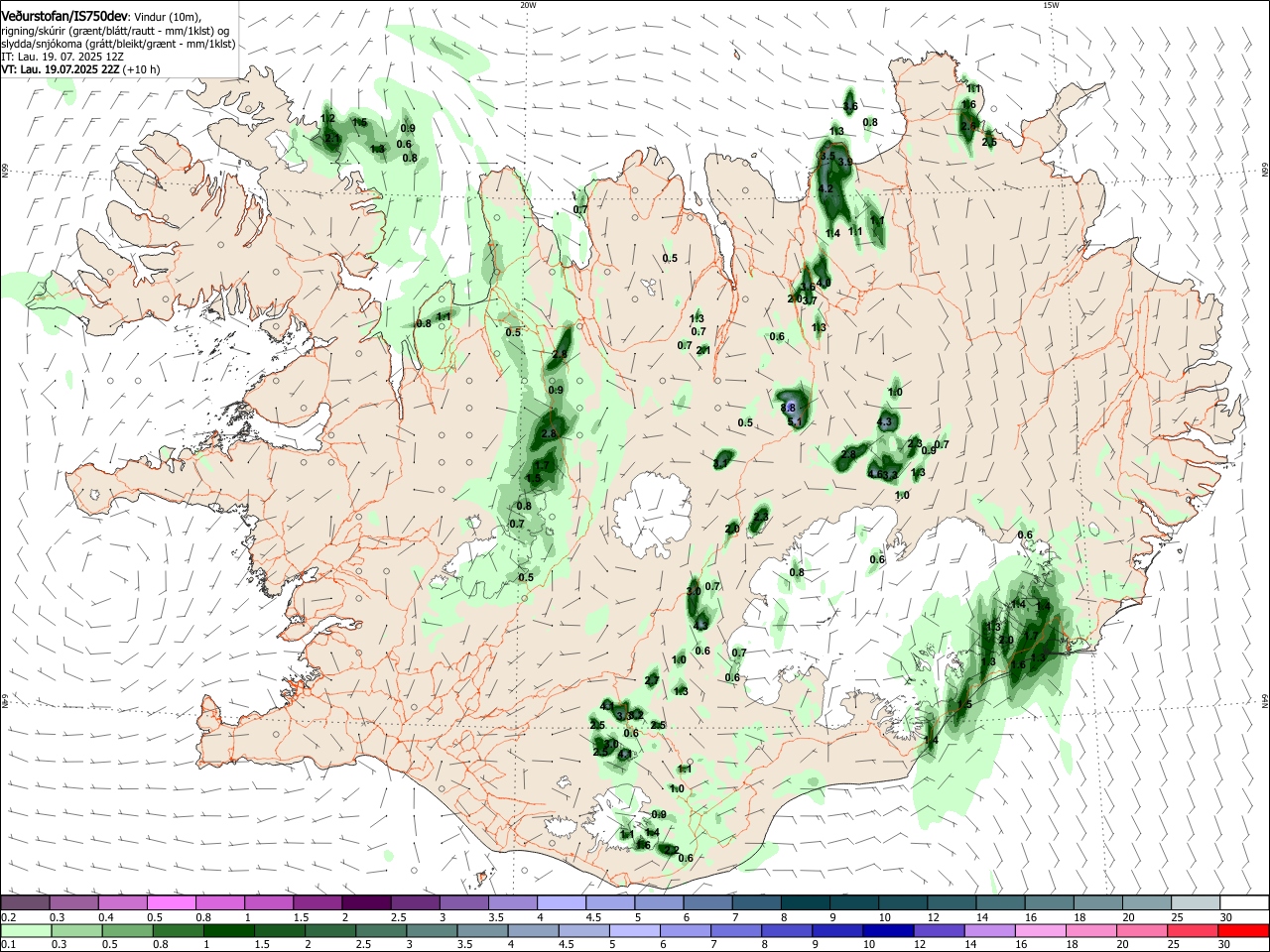
Task: Select bottom-row legend swatch starting at 7
Action: point(736,930)
